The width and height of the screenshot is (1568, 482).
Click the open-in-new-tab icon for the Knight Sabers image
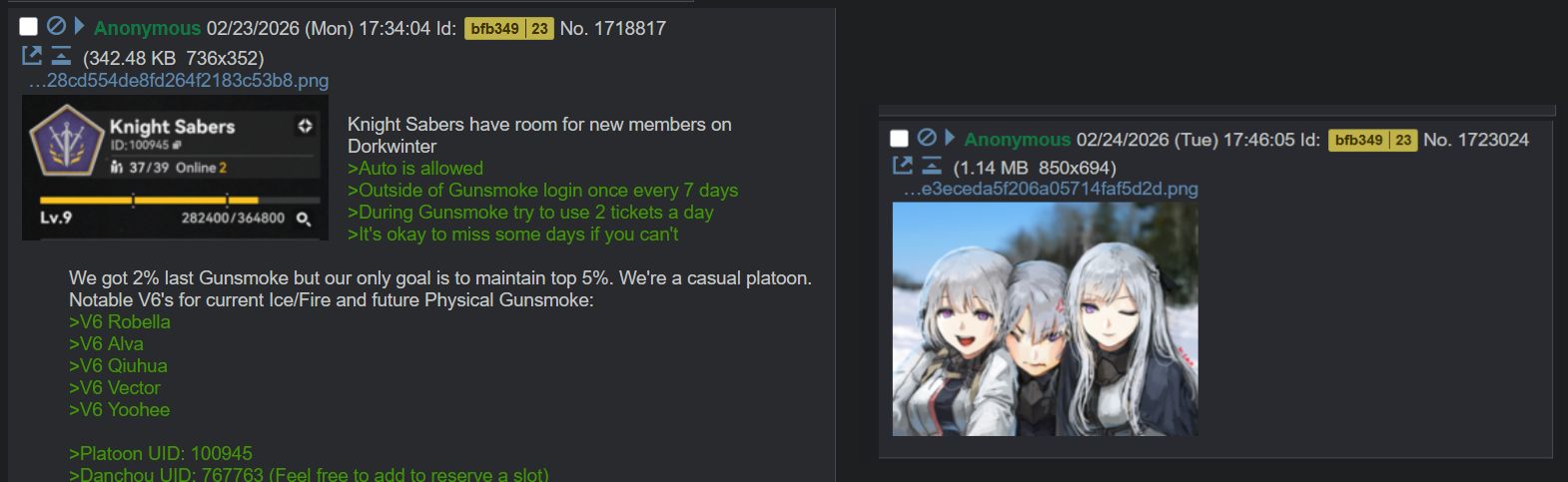(x=32, y=56)
